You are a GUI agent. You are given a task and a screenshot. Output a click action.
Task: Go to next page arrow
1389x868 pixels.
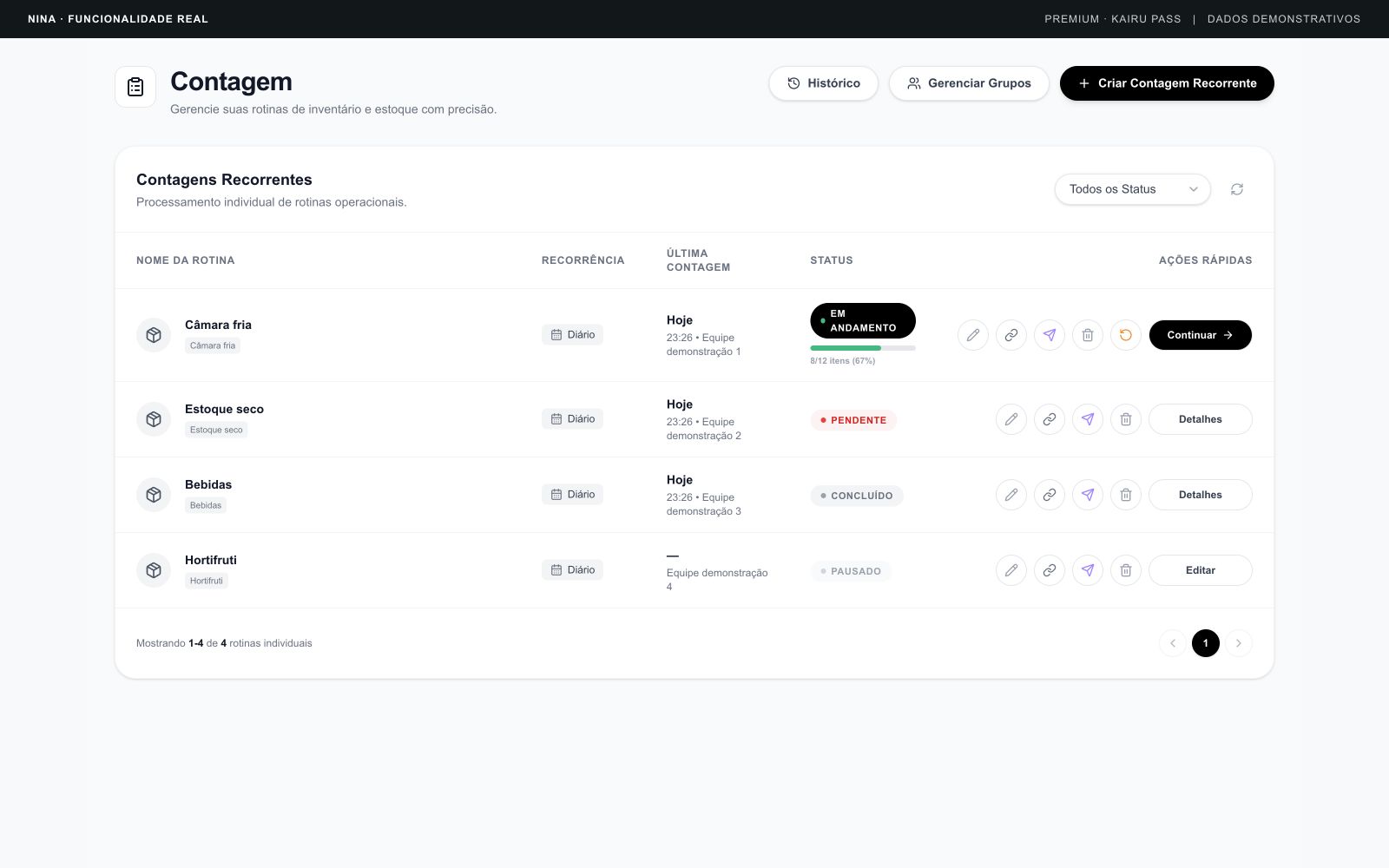pyautogui.click(x=1239, y=643)
